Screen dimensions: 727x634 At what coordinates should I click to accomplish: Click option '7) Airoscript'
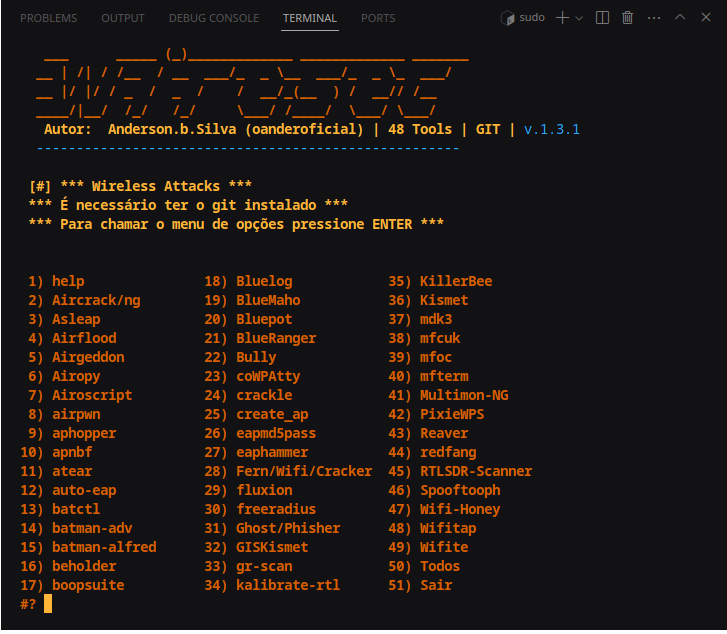pos(80,395)
